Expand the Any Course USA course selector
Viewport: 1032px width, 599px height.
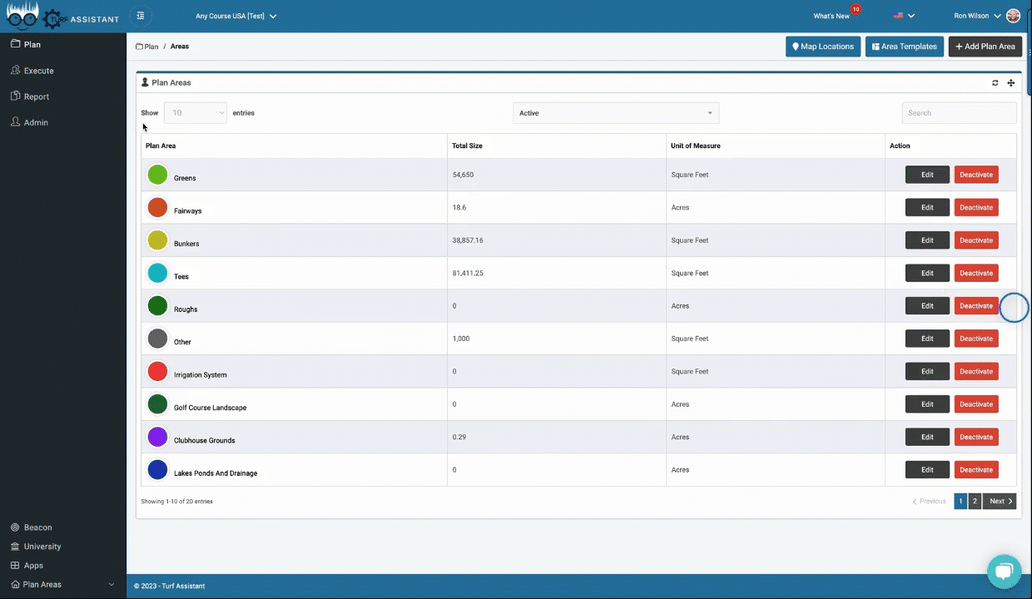236,16
